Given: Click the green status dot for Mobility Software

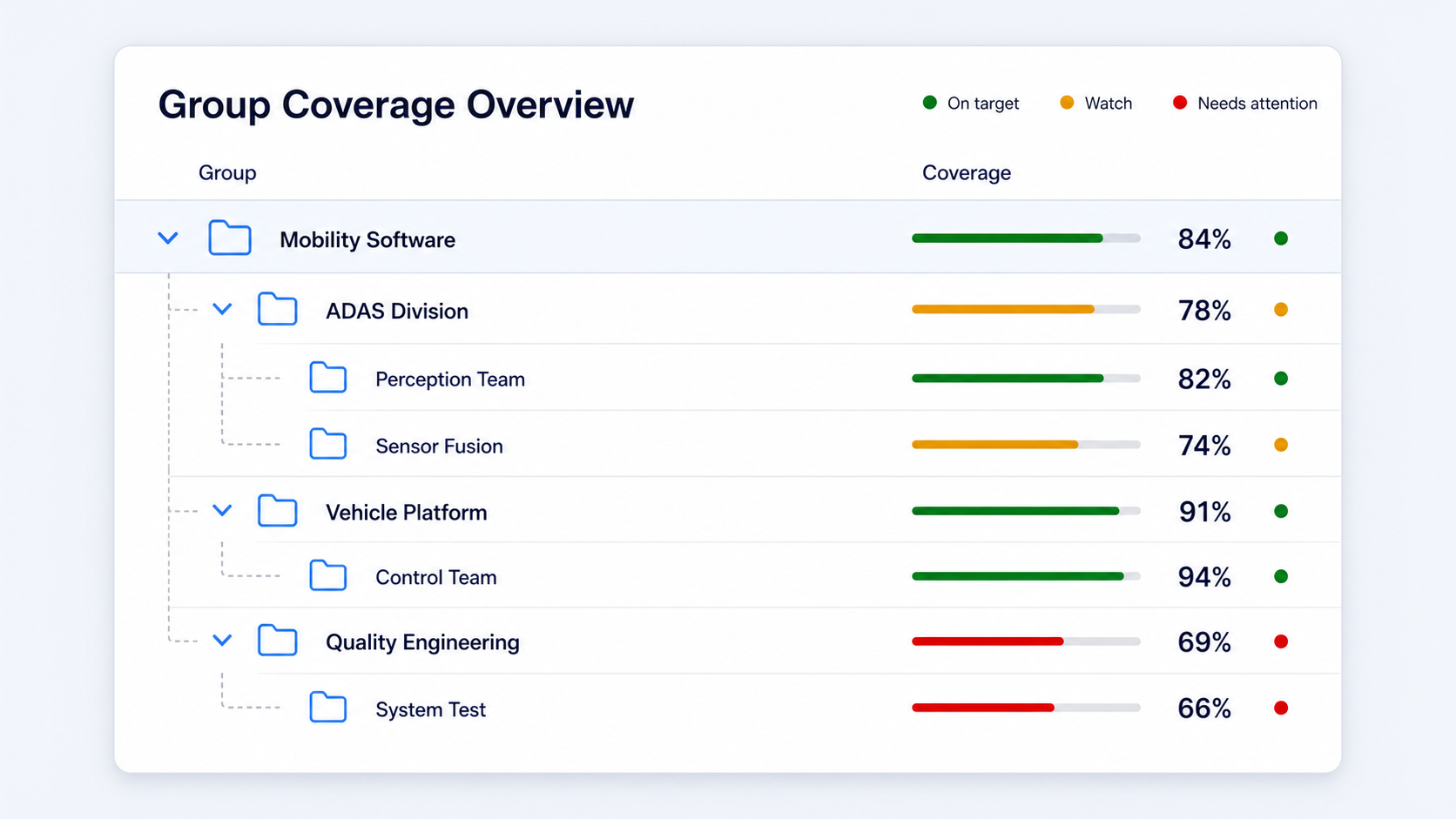Looking at the screenshot, I should tap(1281, 238).
